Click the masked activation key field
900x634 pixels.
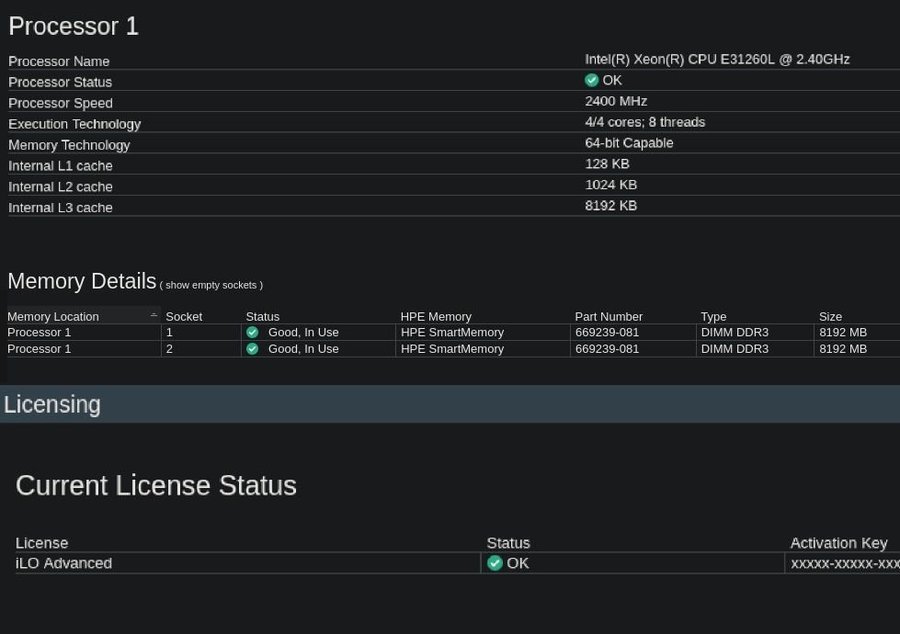pos(844,563)
